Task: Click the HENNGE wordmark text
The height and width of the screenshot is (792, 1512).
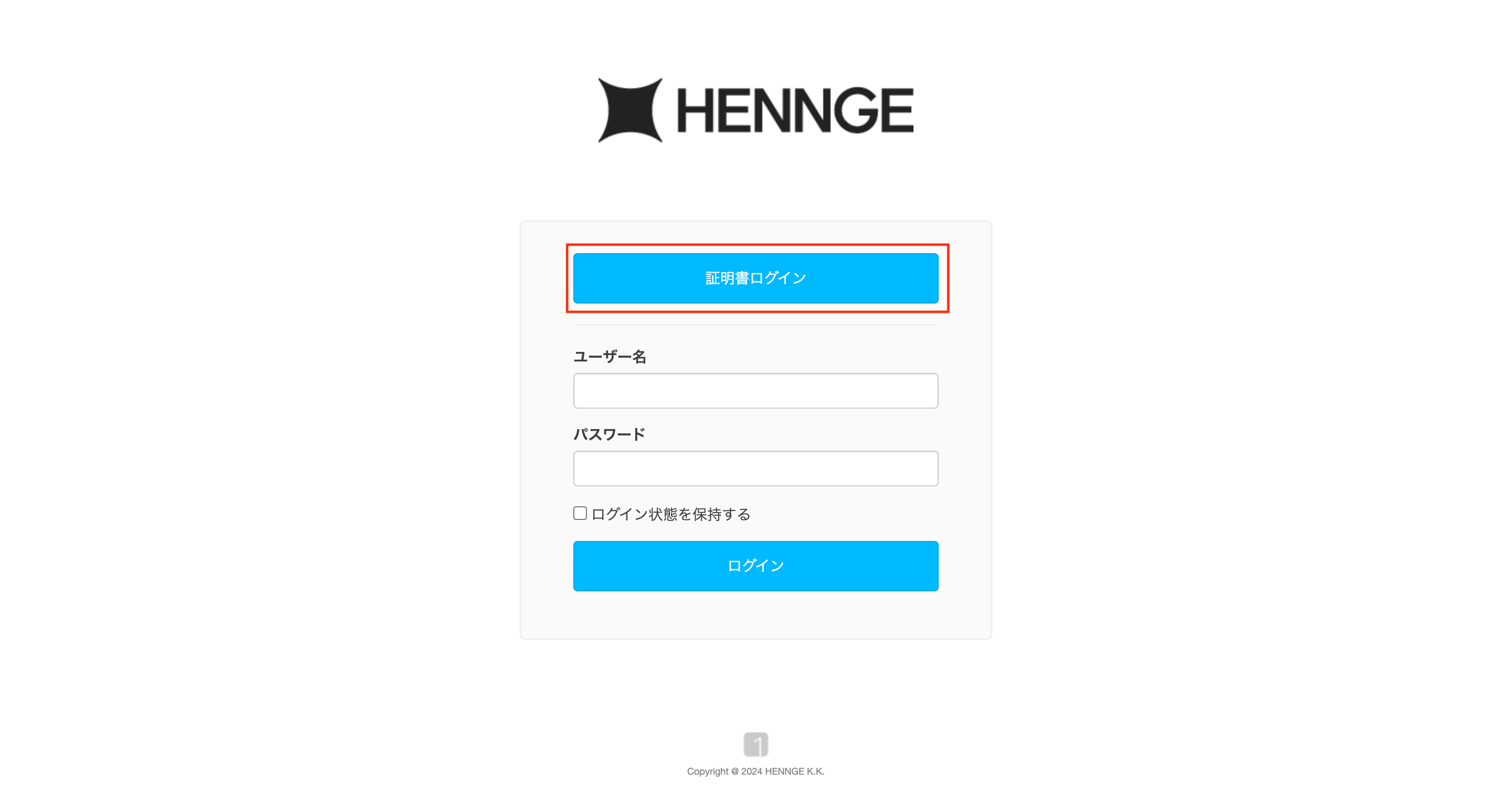Action: pos(795,110)
